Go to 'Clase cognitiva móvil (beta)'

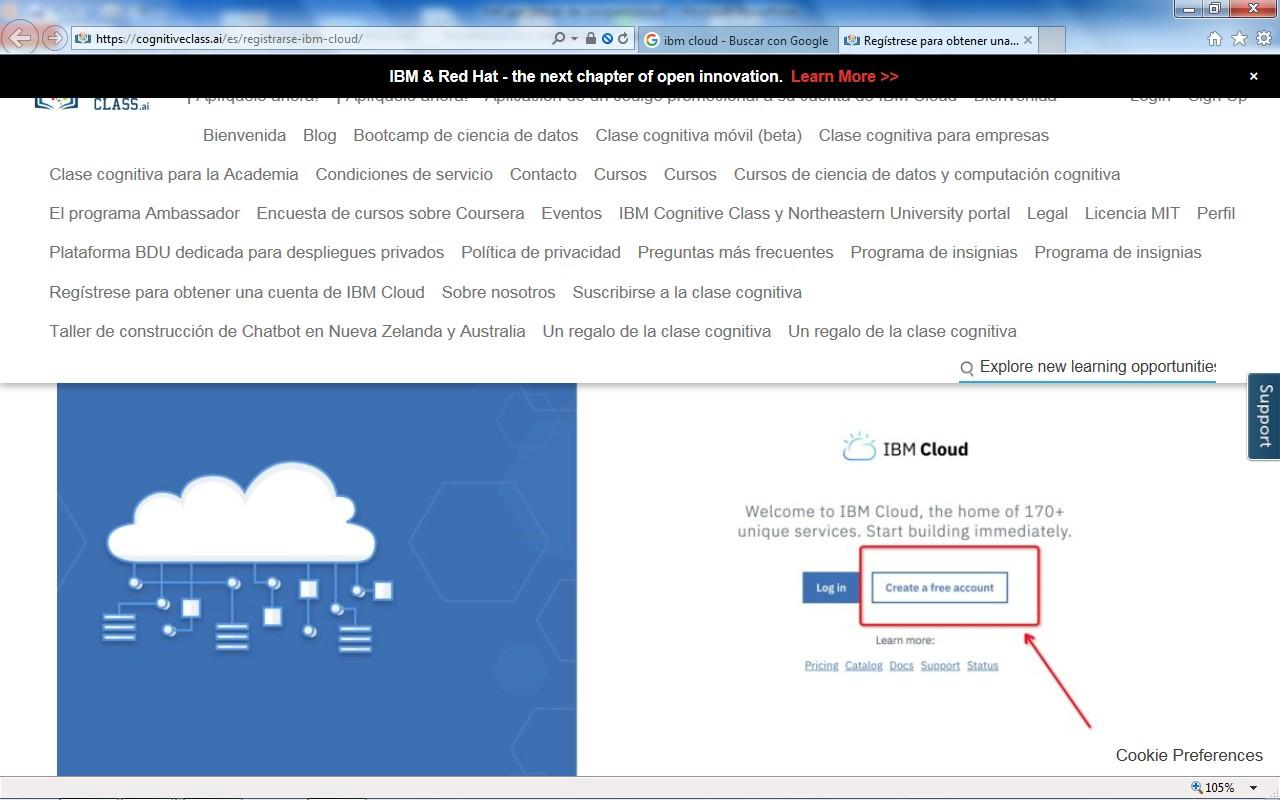(x=699, y=135)
